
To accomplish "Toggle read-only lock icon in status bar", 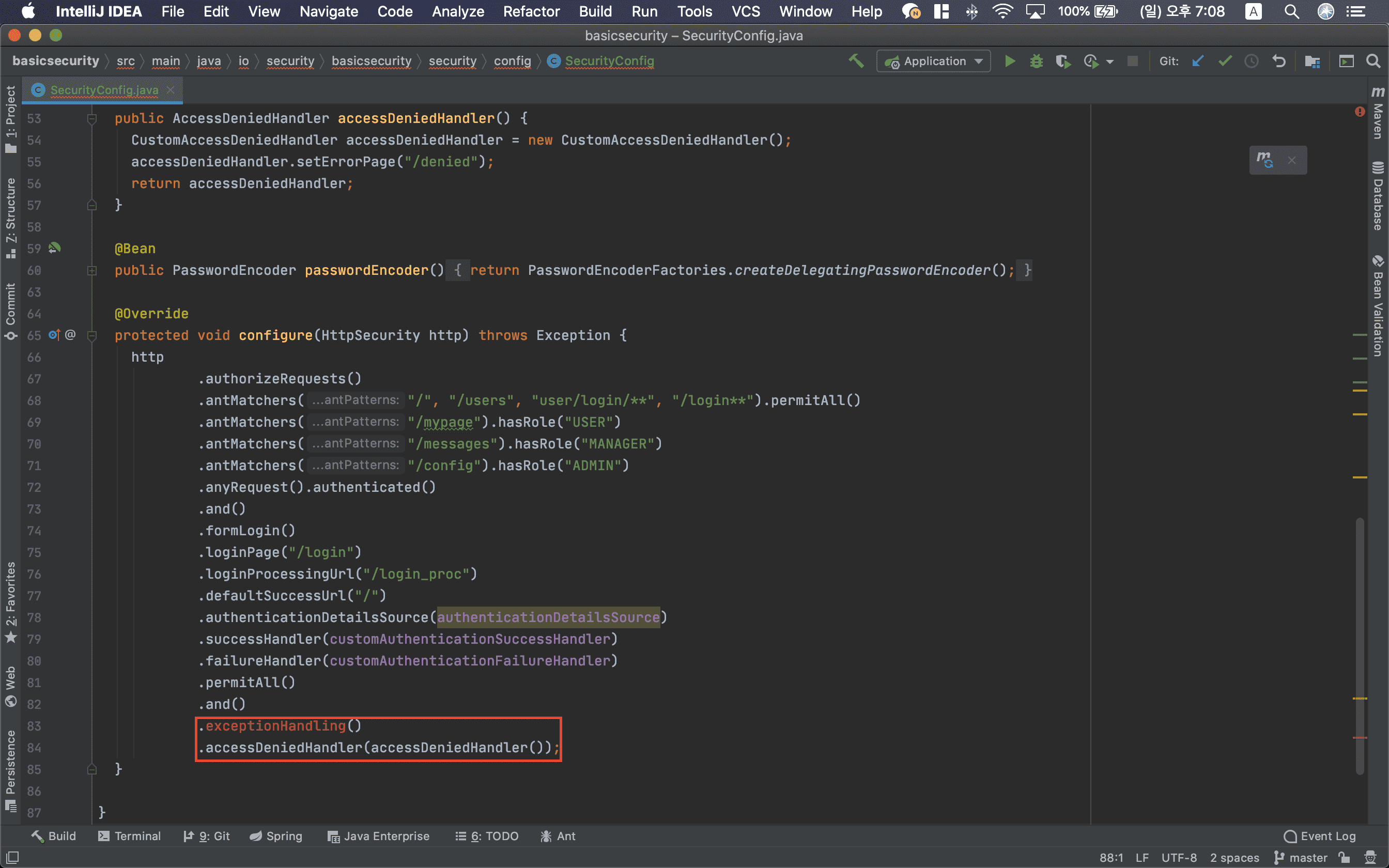I will pos(1344,857).
